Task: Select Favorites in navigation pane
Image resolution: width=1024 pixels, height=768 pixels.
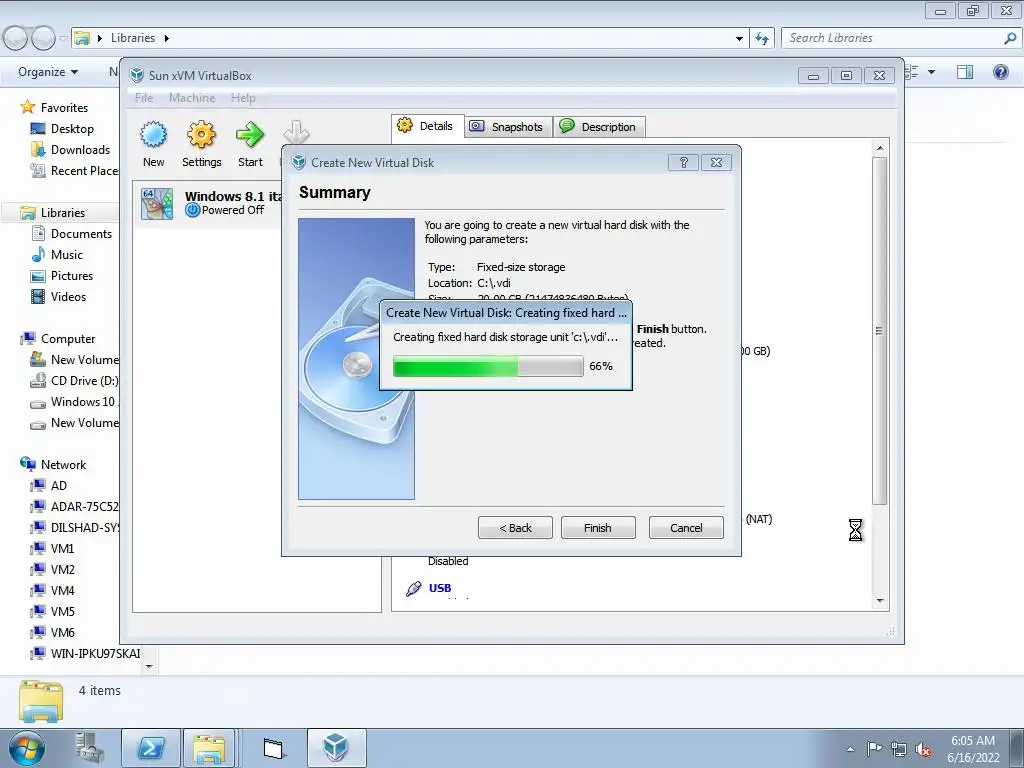Action: pos(64,108)
